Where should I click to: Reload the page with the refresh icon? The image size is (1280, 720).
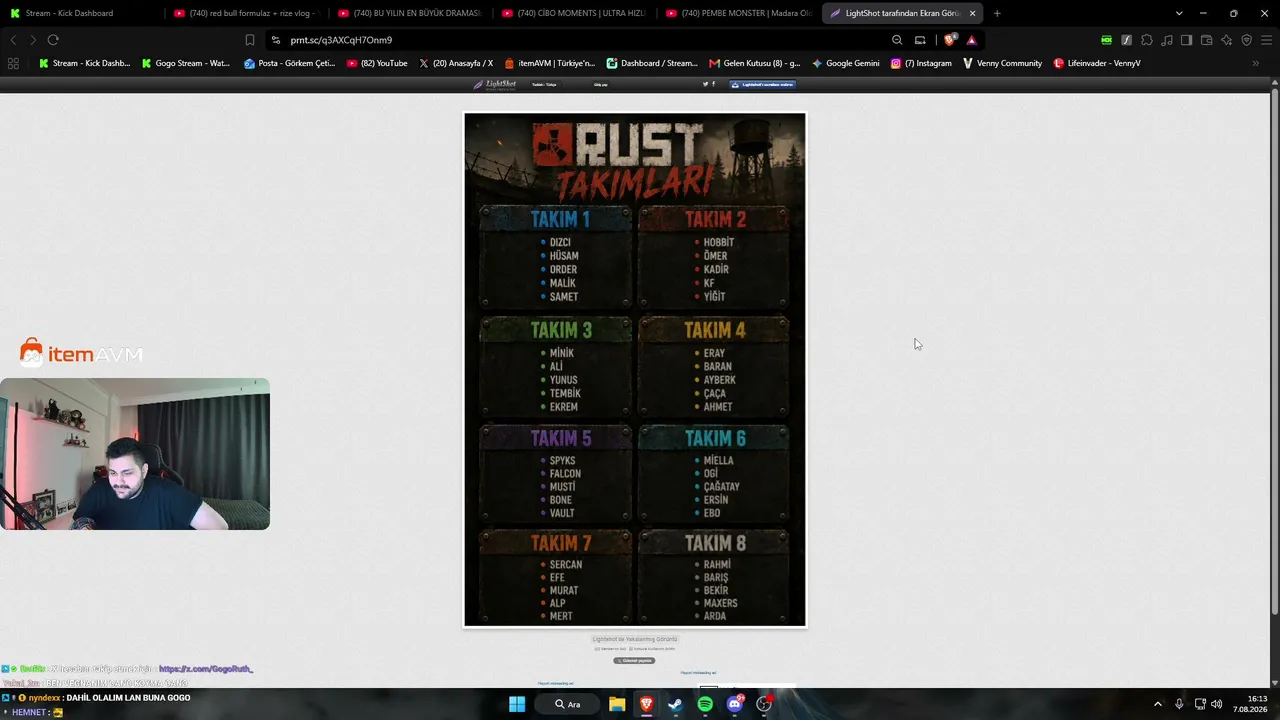pyautogui.click(x=53, y=40)
